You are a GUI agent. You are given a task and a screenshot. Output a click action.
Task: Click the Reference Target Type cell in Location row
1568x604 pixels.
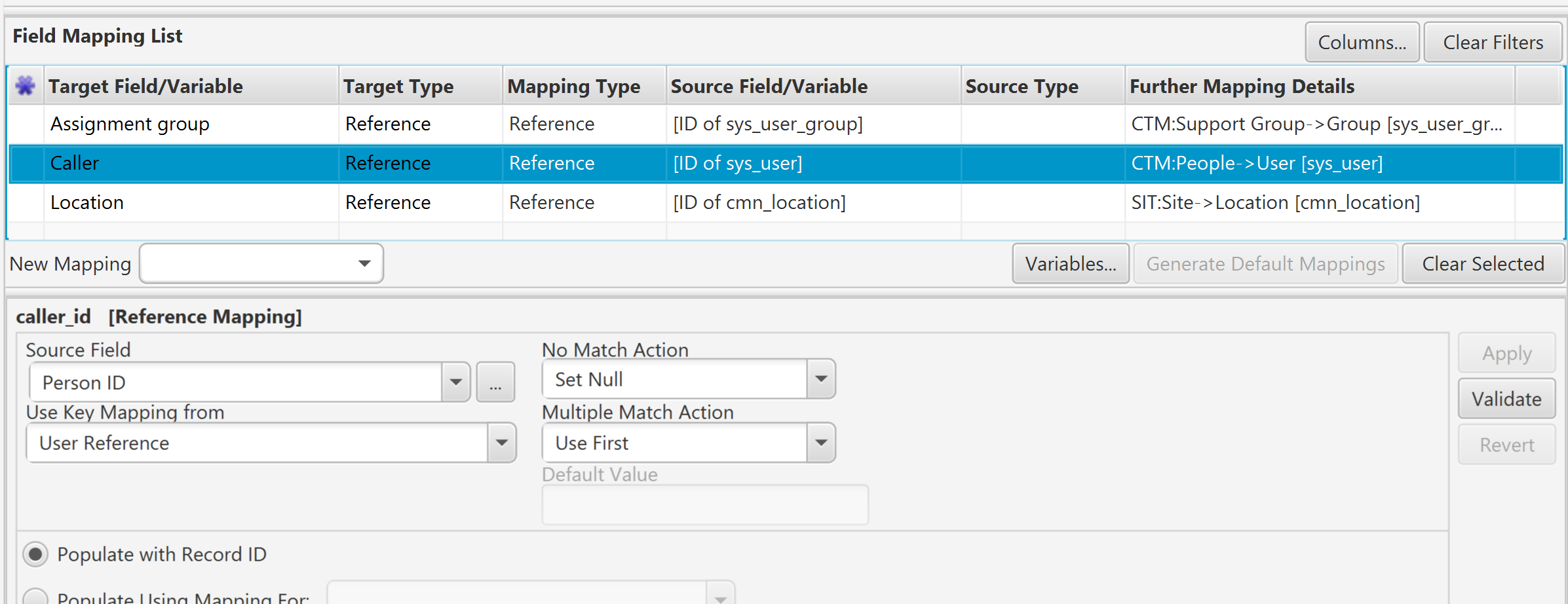click(x=421, y=202)
